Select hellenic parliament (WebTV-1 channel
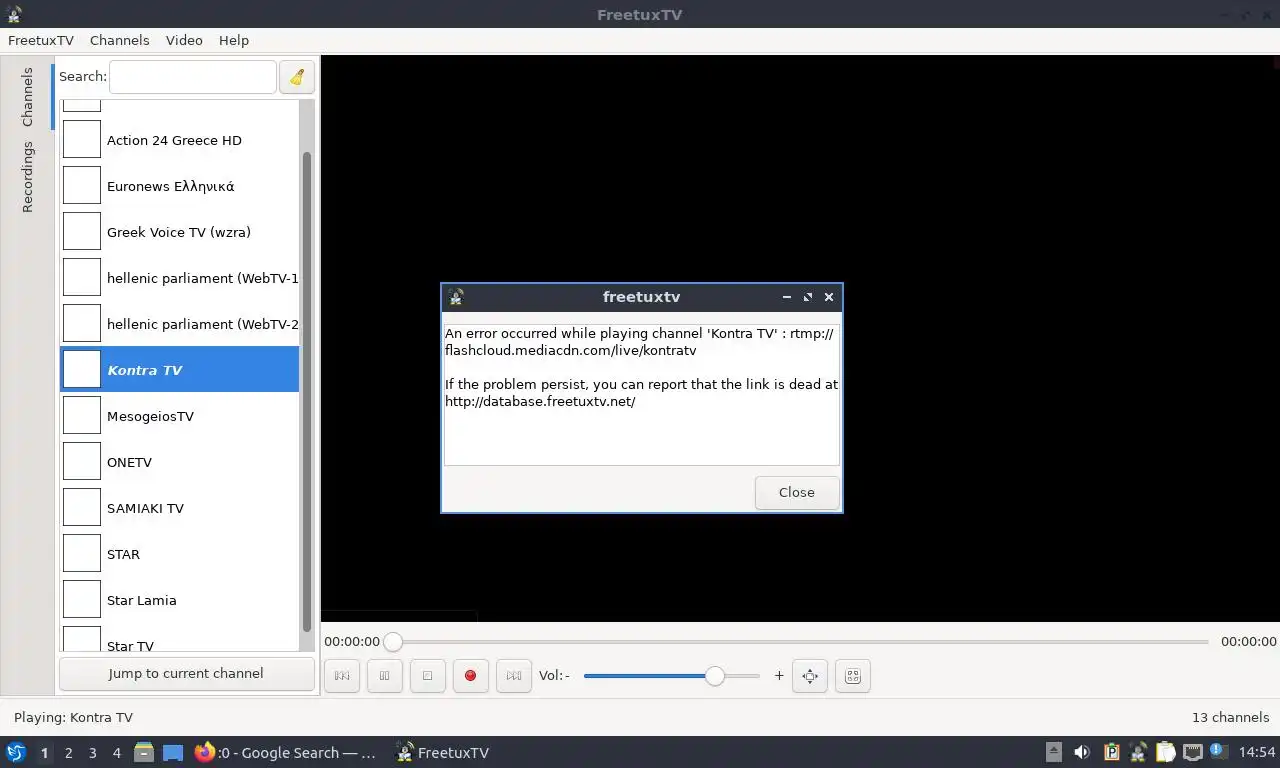The height and width of the screenshot is (768, 1280). coord(180,278)
